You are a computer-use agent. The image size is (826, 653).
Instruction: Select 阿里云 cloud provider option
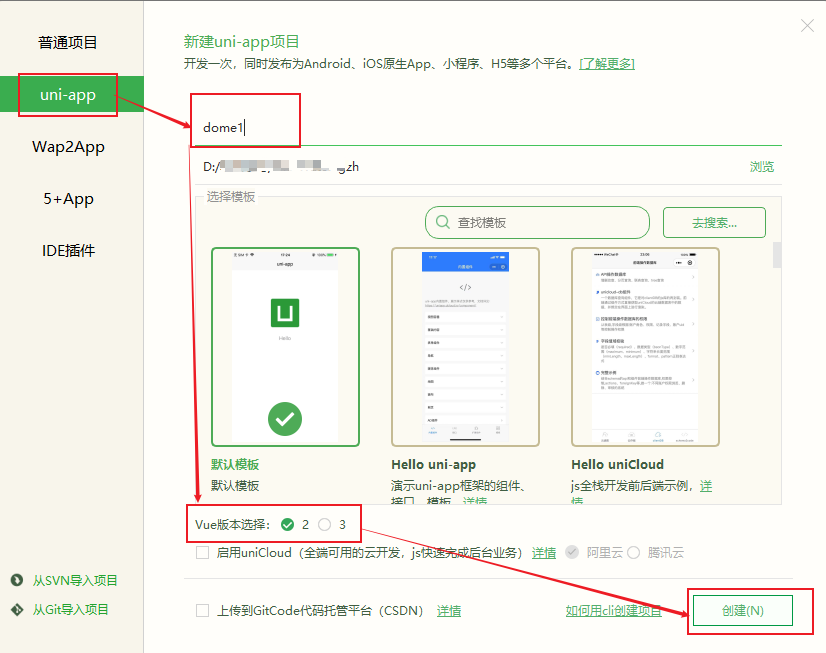572,552
